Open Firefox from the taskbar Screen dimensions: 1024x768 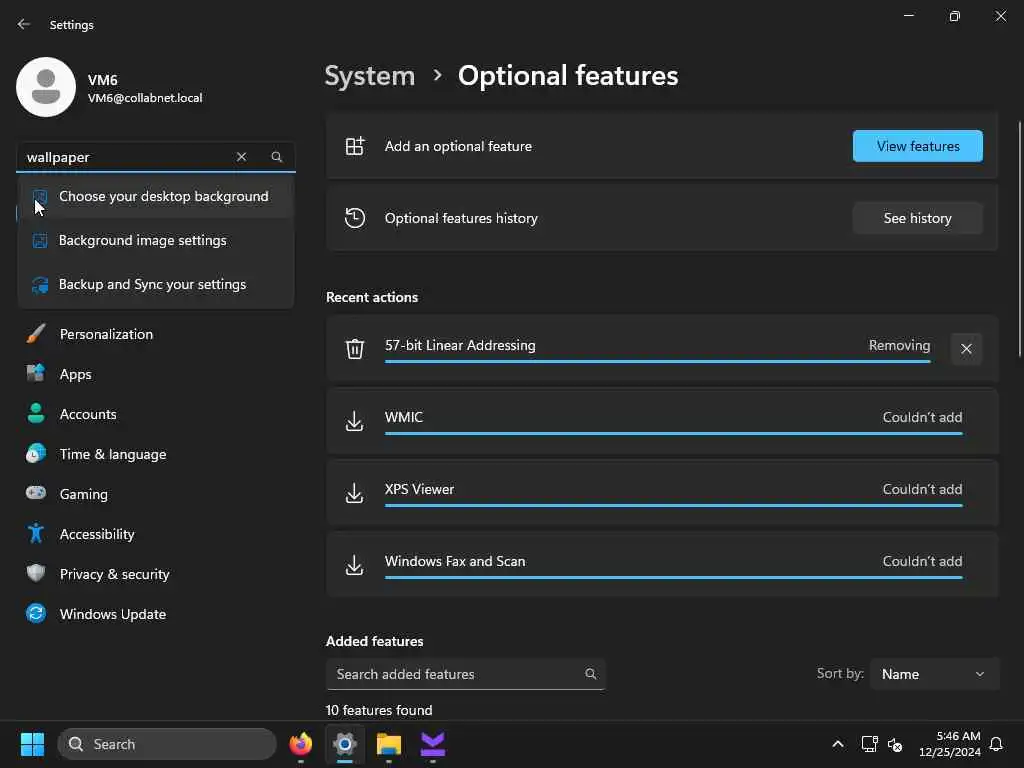click(301, 744)
